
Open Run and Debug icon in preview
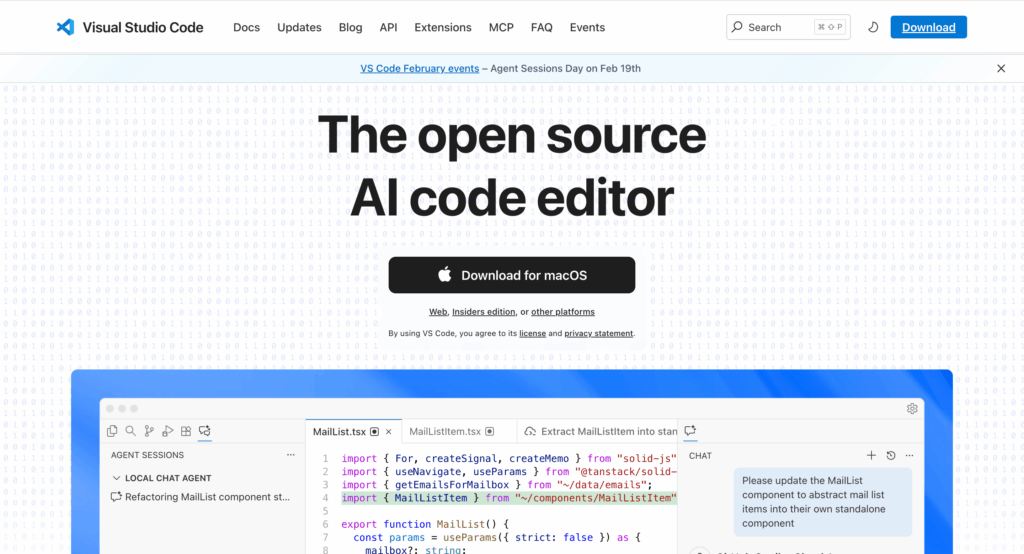pos(167,431)
